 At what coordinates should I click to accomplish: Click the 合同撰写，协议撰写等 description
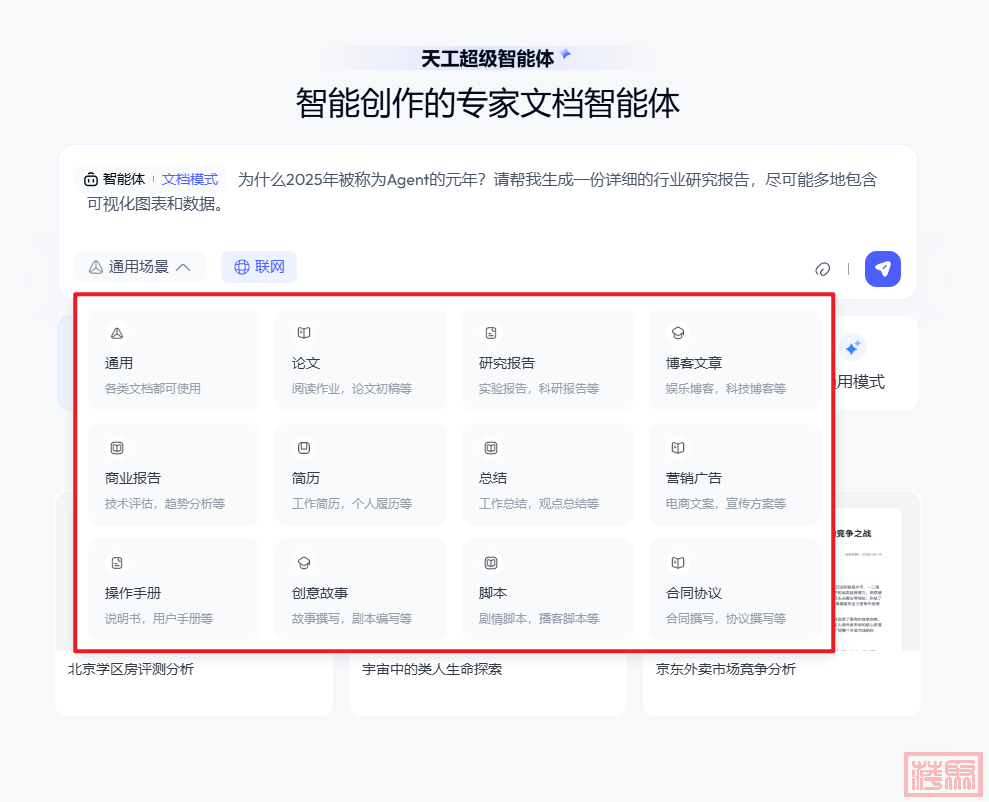click(x=726, y=619)
